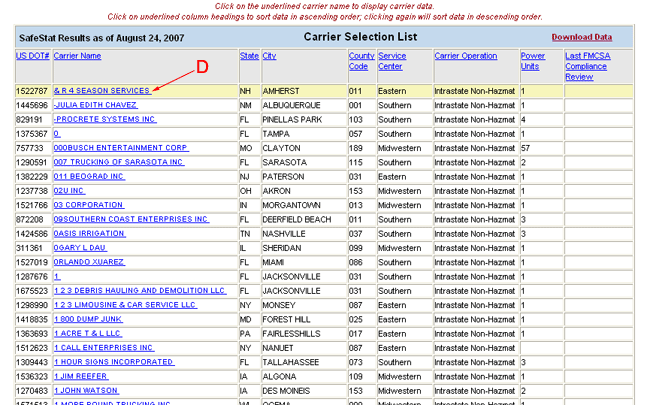Open carrier 09SOUTHERN COAST ENTERPRISES INC
The height and width of the screenshot is (405, 650).
(131, 219)
